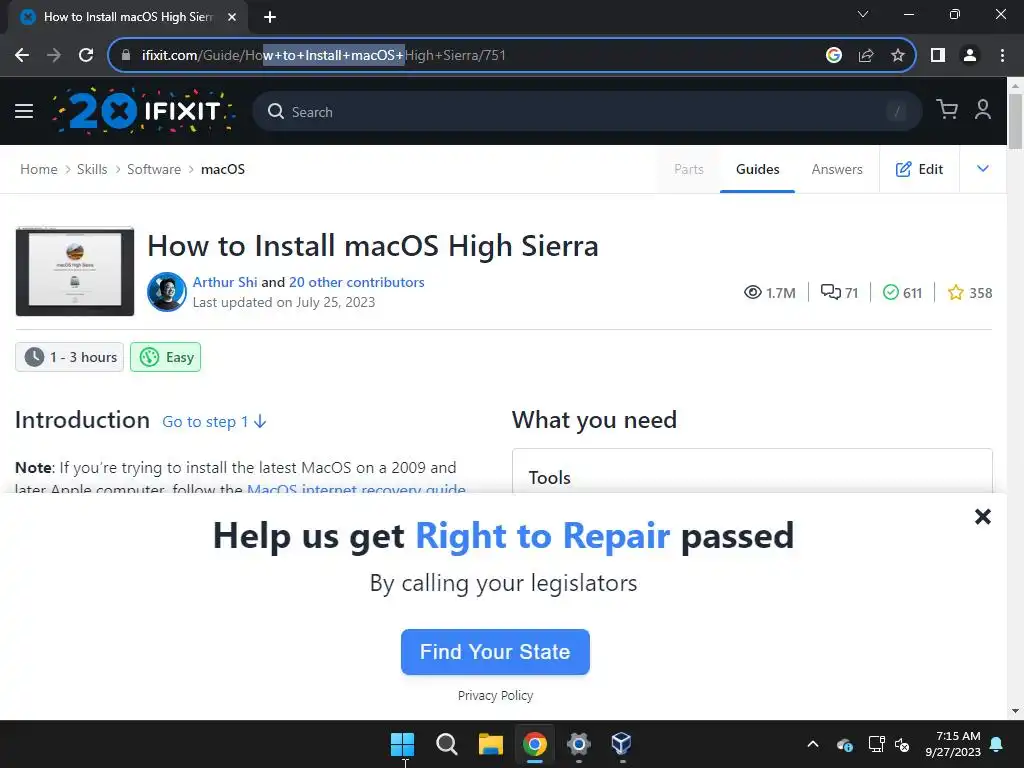The image size is (1024, 768).
Task: Click the Home breadcrumb
Action: (39, 169)
